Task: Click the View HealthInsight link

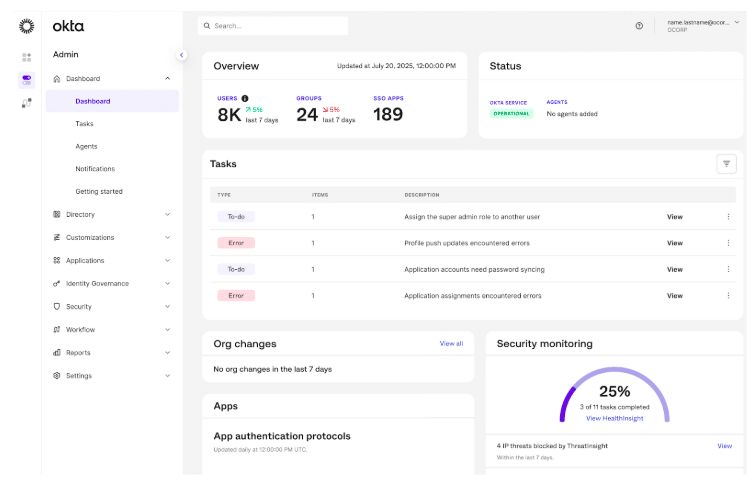Action: click(x=614, y=418)
